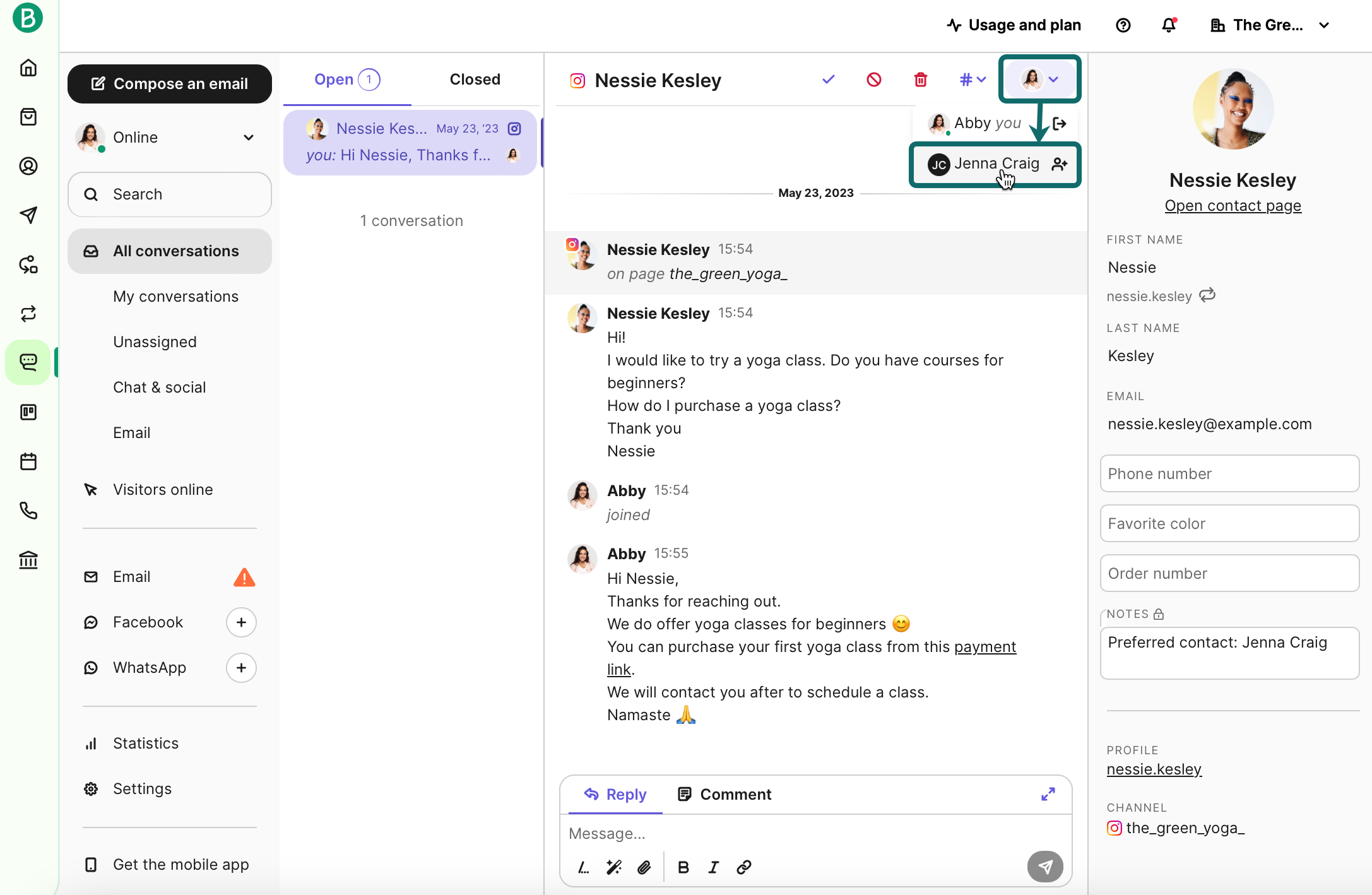Click the bold formatting icon
The width and height of the screenshot is (1372, 895).
(x=683, y=867)
